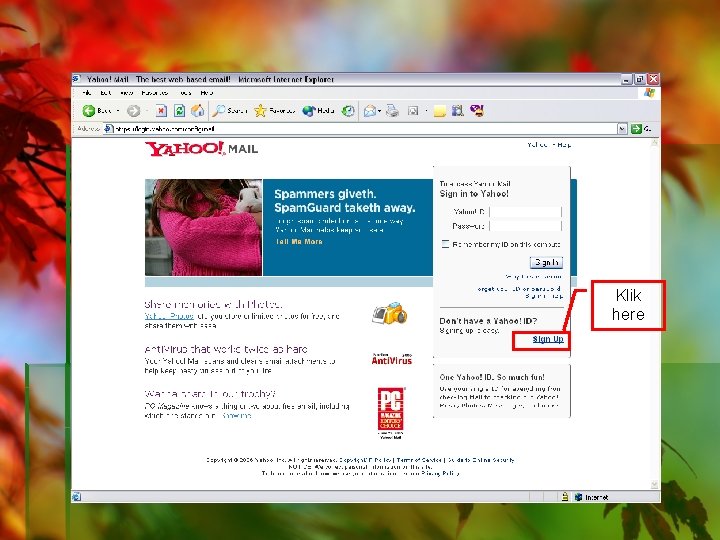Click the Home icon in toolbar

198,111
